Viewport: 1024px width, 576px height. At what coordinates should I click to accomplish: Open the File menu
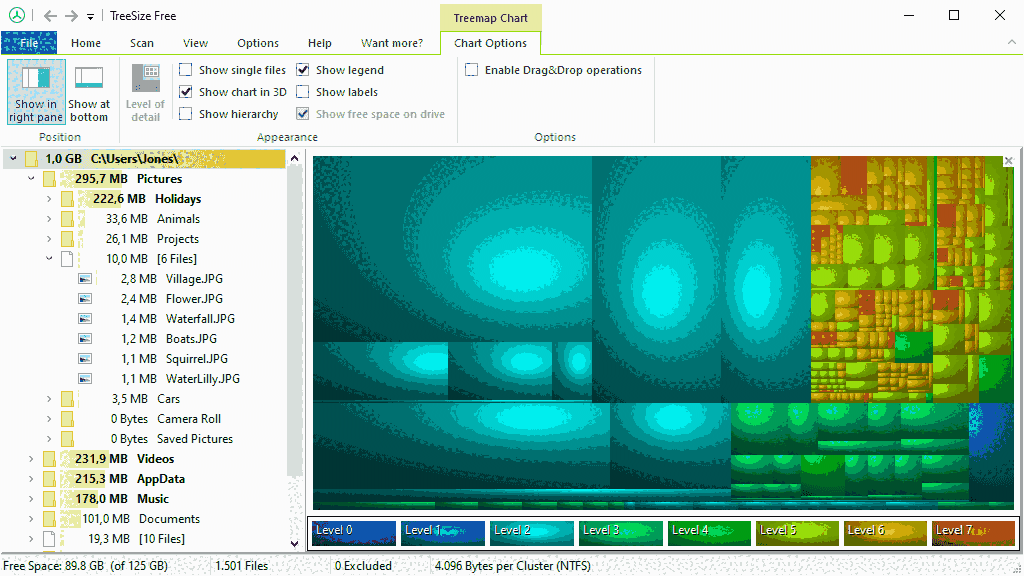click(28, 43)
